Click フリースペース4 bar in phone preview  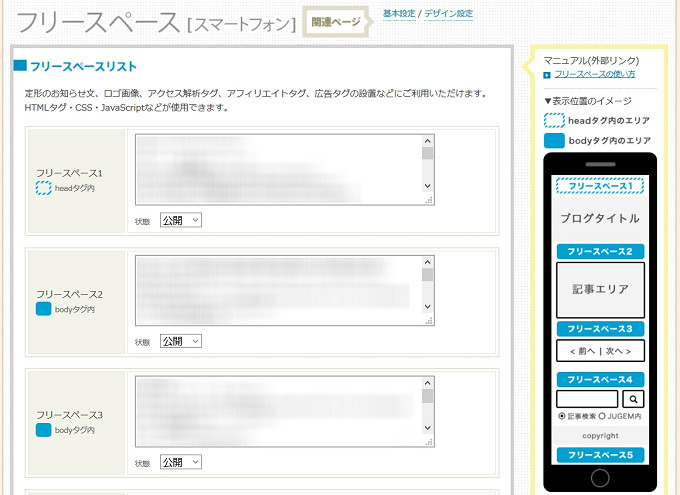click(x=600, y=380)
